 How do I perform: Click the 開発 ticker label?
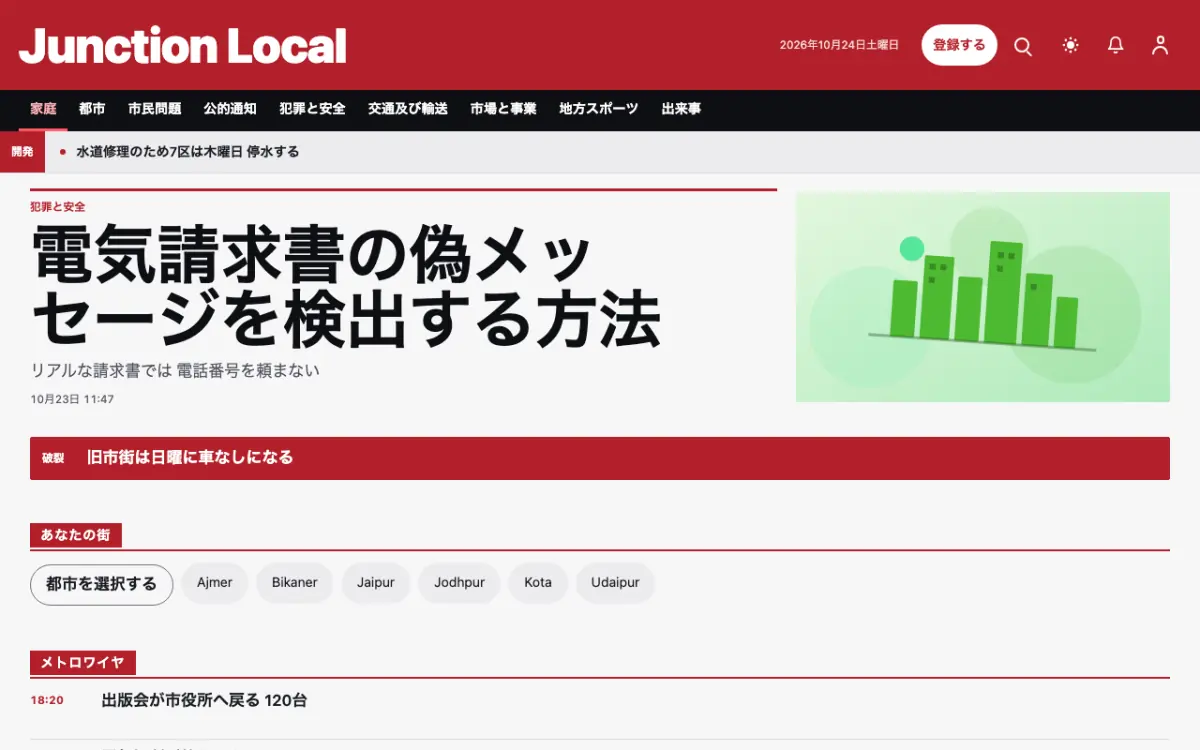coord(22,152)
